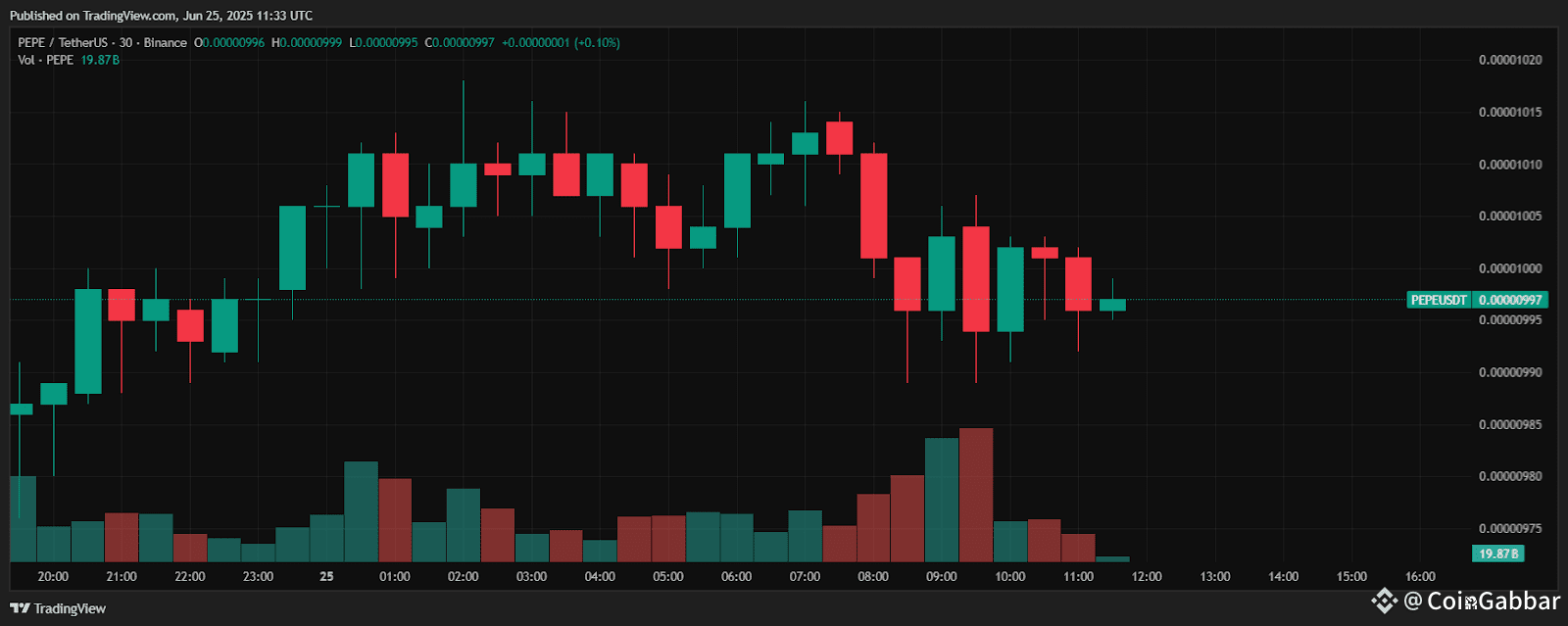The width and height of the screenshot is (1568, 626).
Task: Click the 0.00000980 price axis label
Action: [x=1510, y=476]
